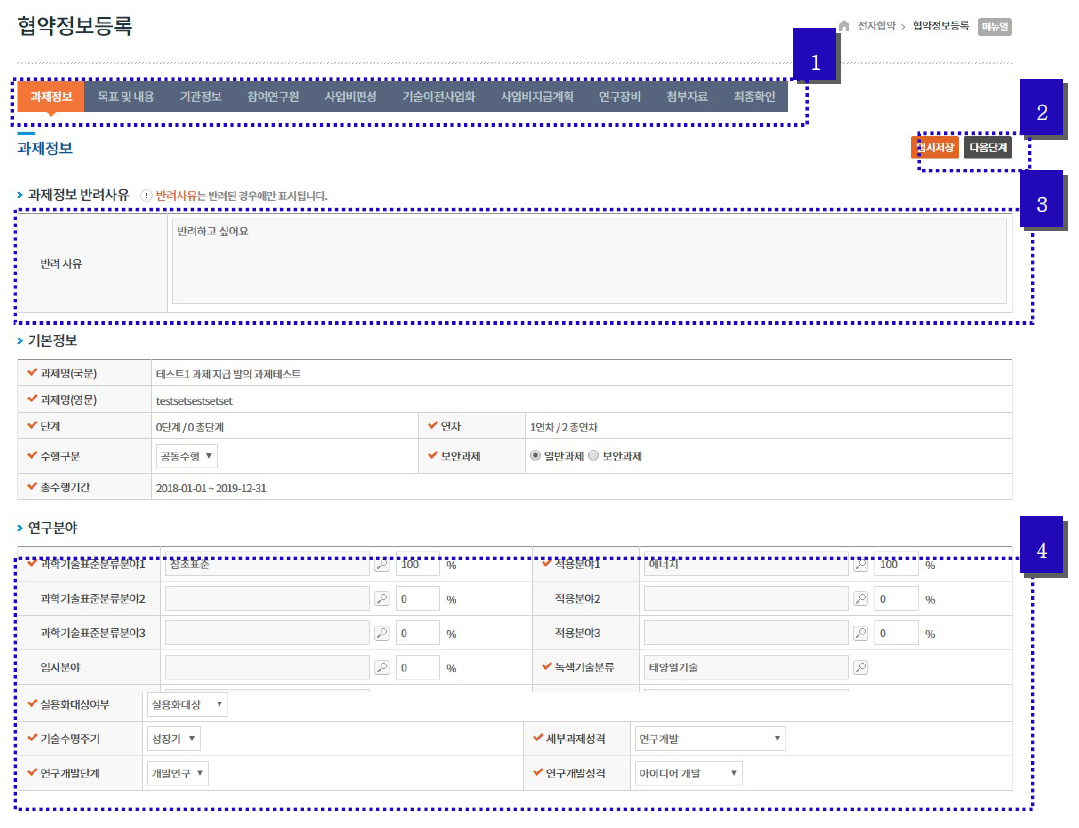Click the 반려 사유 text area

click(589, 261)
